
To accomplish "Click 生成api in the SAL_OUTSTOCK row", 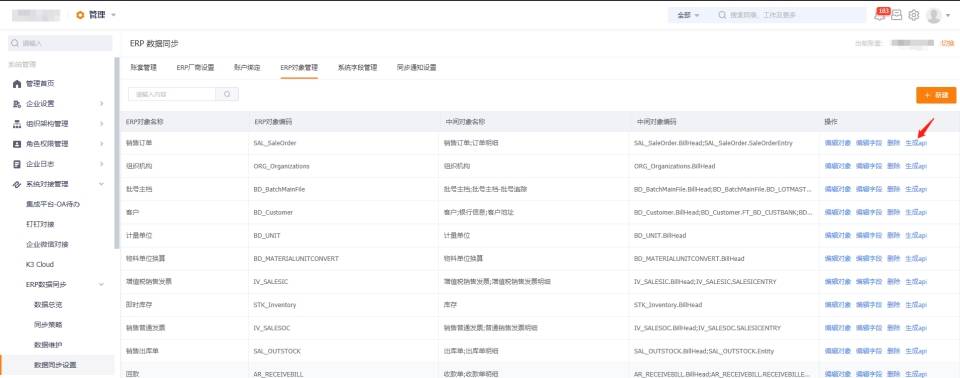I will [x=916, y=351].
